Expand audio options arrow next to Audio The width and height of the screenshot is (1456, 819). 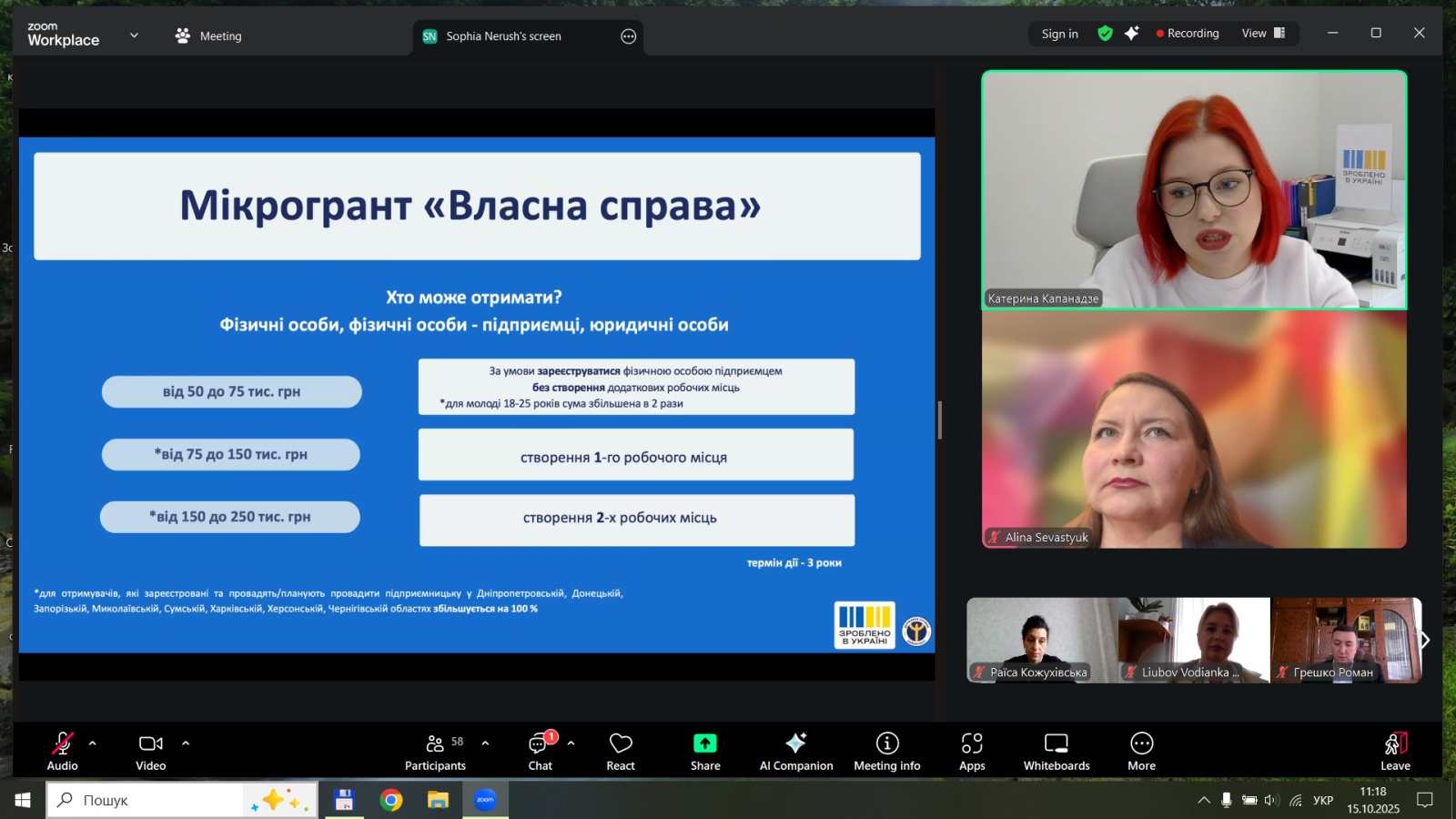[93, 743]
